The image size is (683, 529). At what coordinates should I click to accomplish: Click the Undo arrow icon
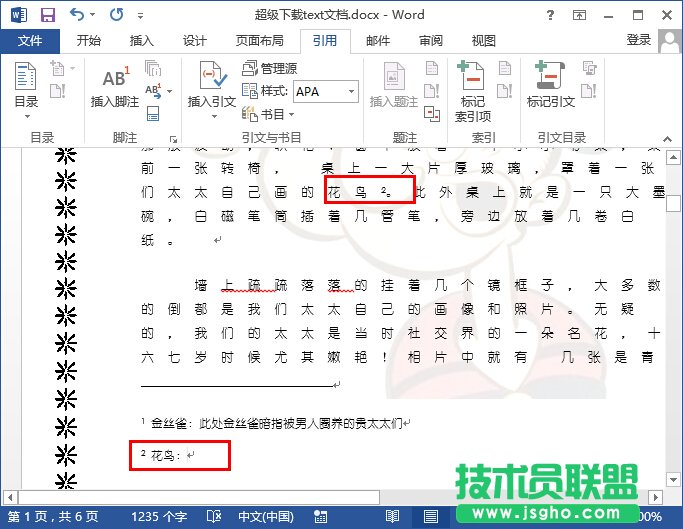click(x=78, y=15)
